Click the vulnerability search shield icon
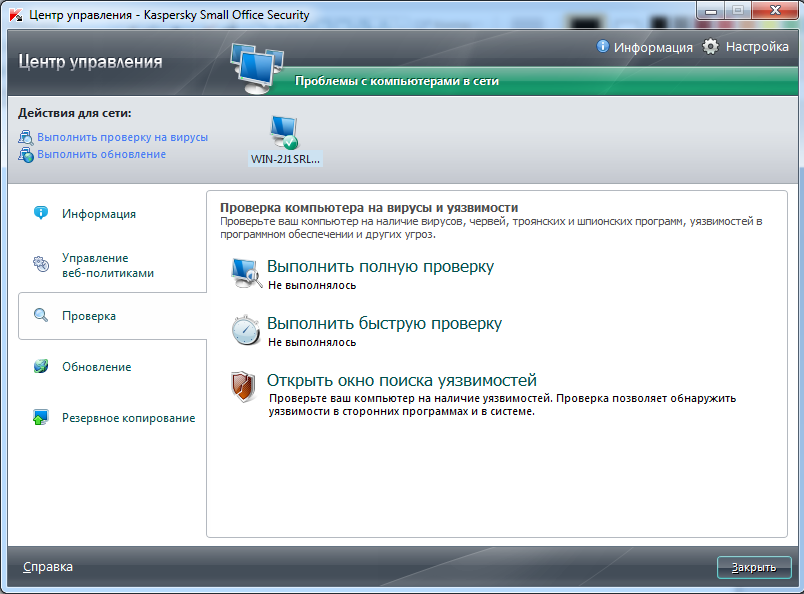The width and height of the screenshot is (804, 594). tap(244, 387)
